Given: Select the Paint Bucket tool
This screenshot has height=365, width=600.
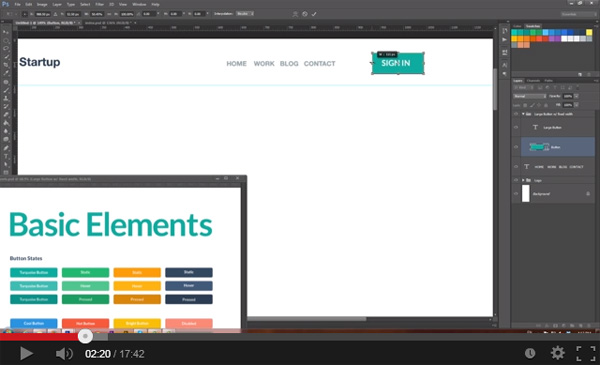Looking at the screenshot, I should (6, 123).
